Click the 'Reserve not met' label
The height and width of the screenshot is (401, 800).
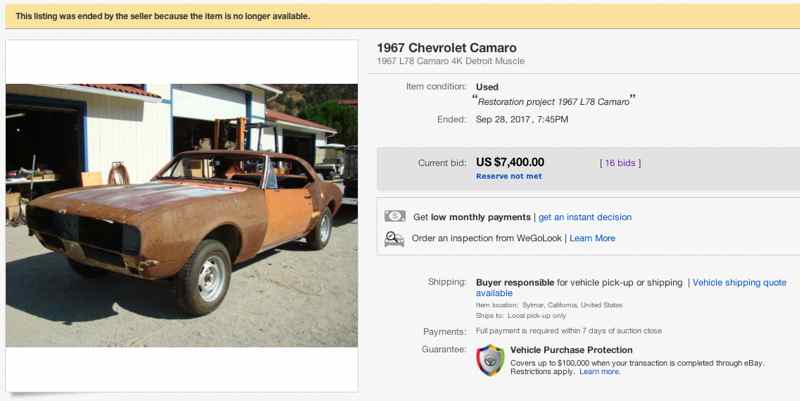pyautogui.click(x=508, y=176)
